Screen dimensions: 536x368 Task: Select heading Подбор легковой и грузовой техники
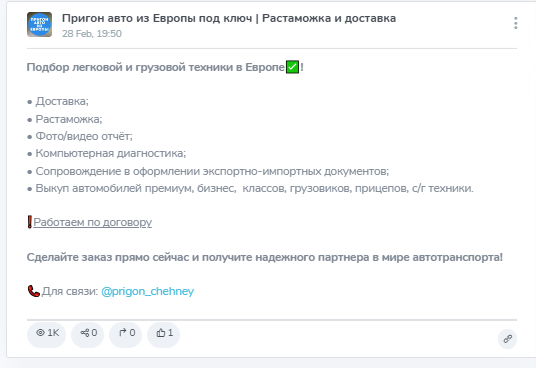coord(165,67)
